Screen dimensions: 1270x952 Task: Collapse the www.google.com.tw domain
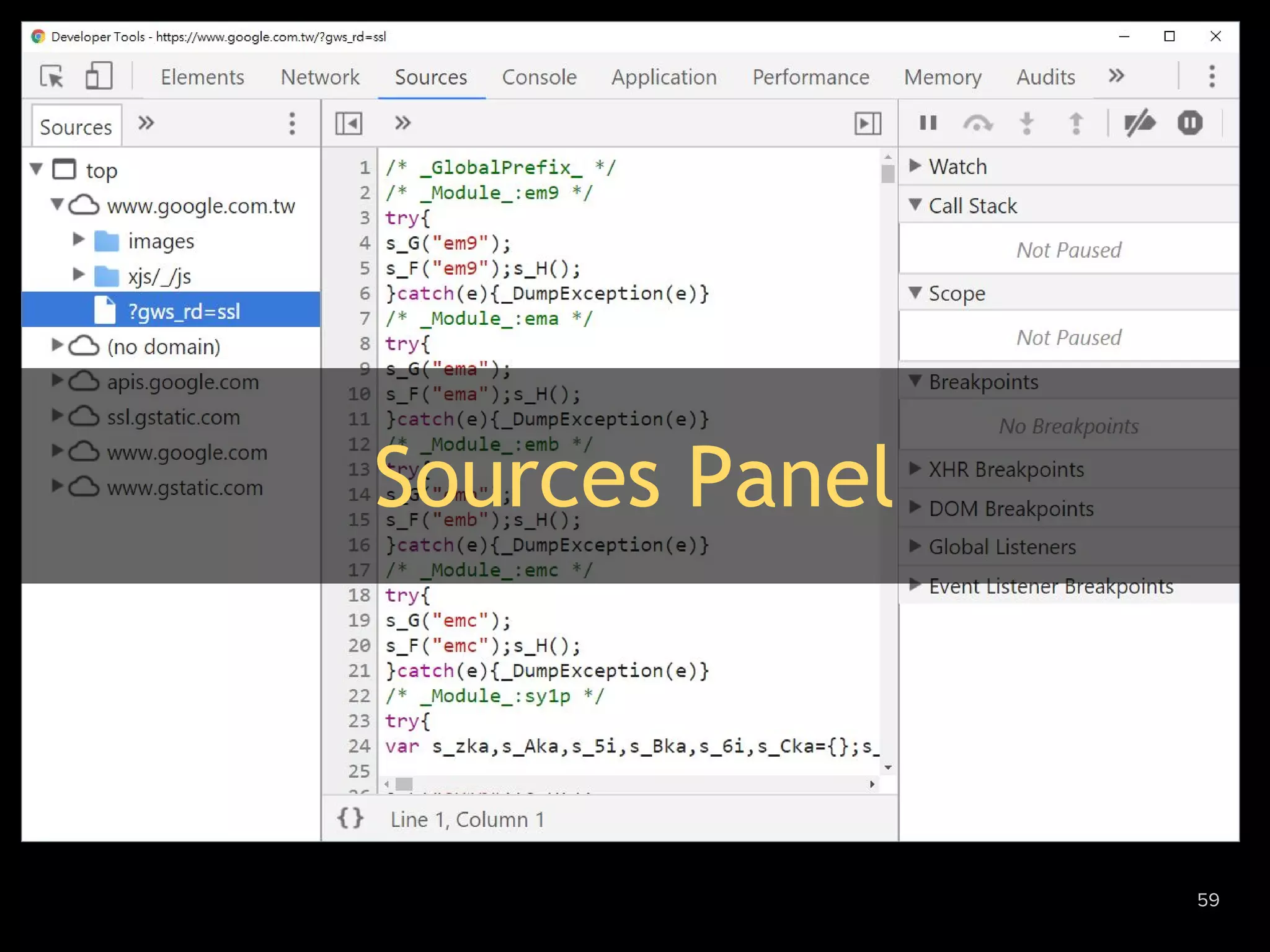tap(57, 204)
